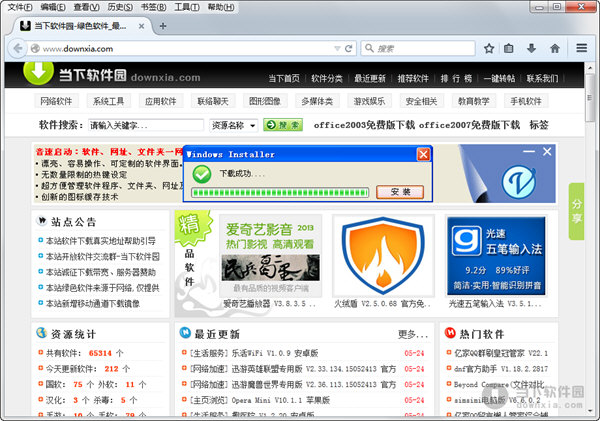600x421 pixels.
Task: Open the 爱奇艺影音 software thumbnail
Action: tap(271, 256)
